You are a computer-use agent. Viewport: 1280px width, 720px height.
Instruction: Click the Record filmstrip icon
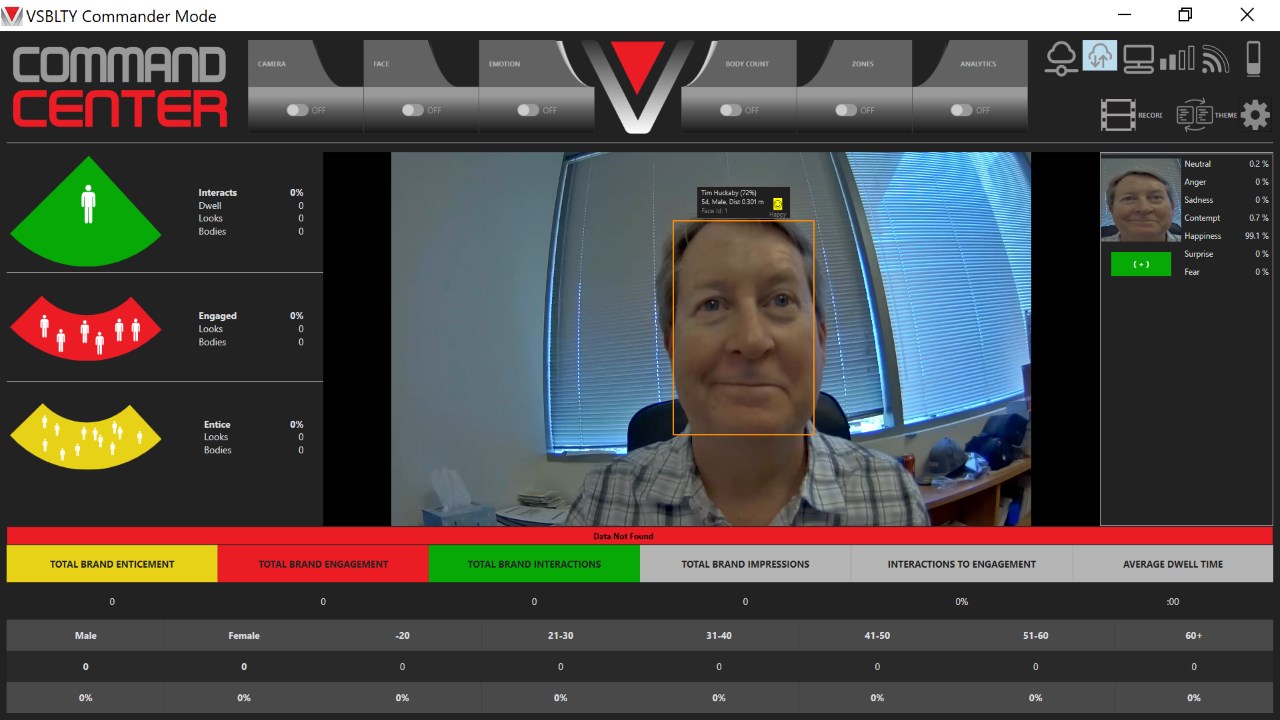[x=1118, y=115]
